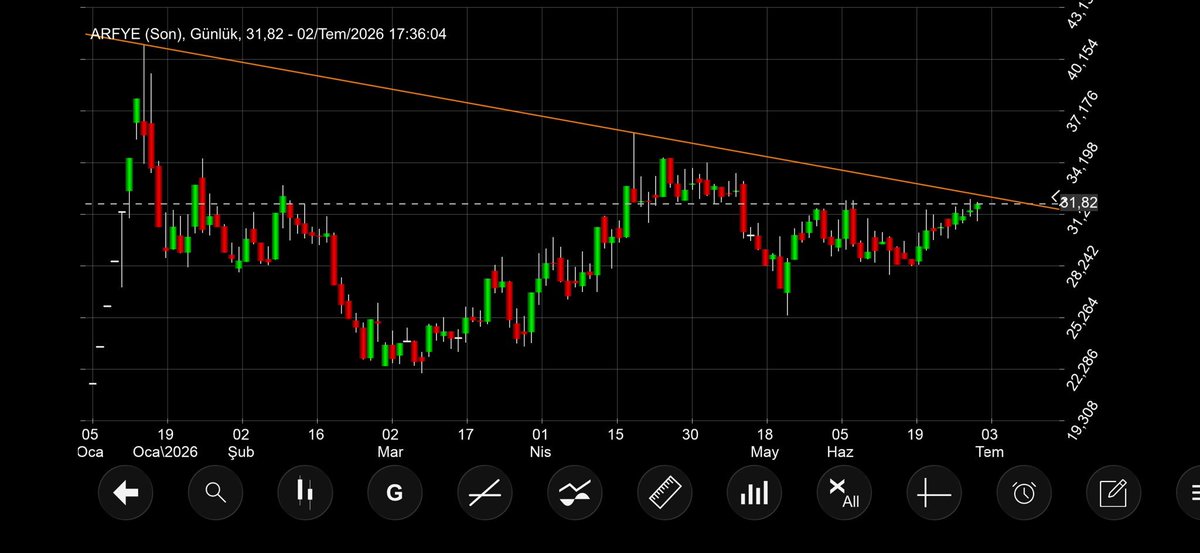Tap the G indicator button
Image resolution: width=1200 pixels, height=553 pixels.
click(x=395, y=492)
